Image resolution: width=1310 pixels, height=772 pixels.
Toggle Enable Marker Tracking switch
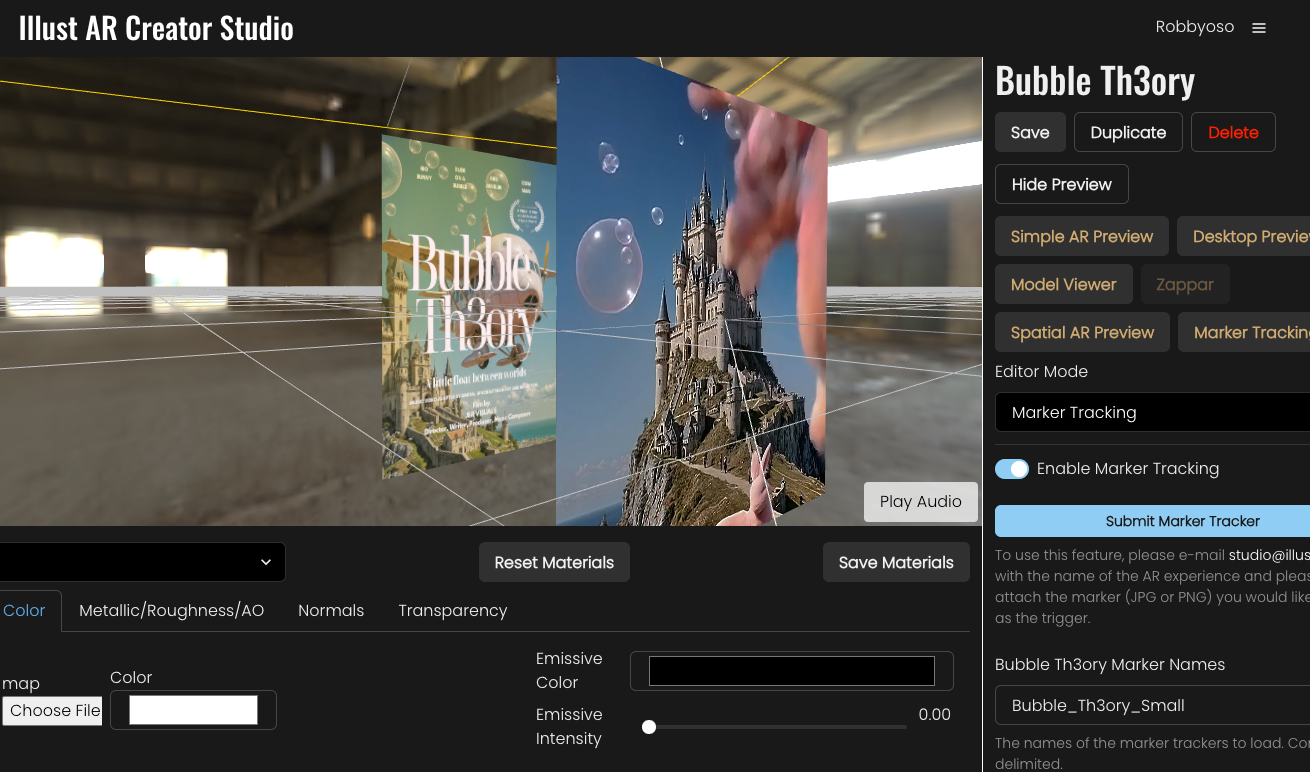click(x=1012, y=469)
